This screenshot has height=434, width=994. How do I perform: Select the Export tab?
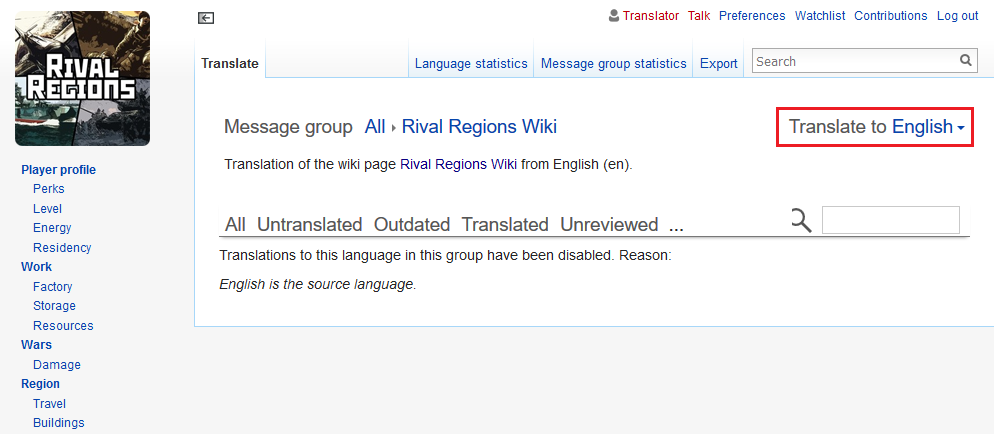[x=718, y=63]
